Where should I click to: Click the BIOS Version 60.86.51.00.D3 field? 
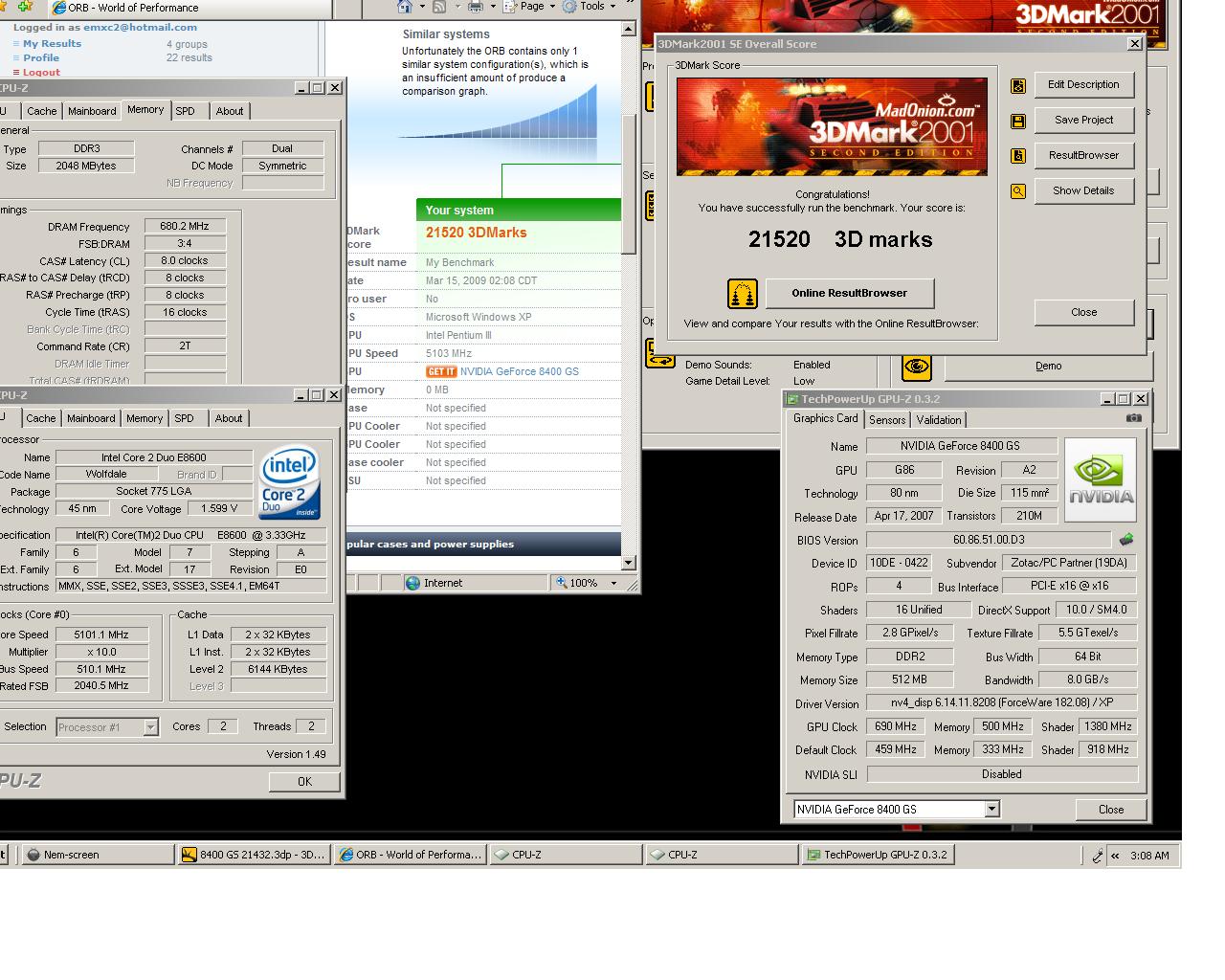pyautogui.click(x=989, y=540)
